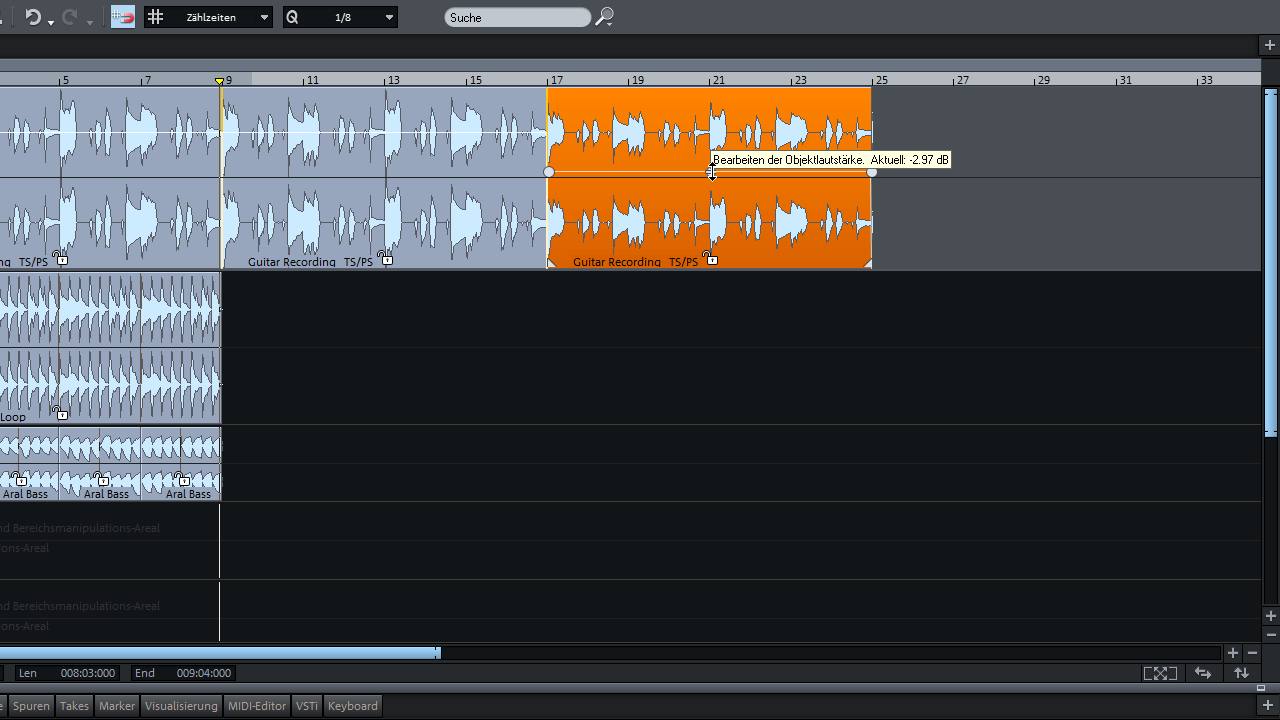Click the vertical arrows zoom icon
Viewport: 1280px width, 720px height.
point(1241,673)
